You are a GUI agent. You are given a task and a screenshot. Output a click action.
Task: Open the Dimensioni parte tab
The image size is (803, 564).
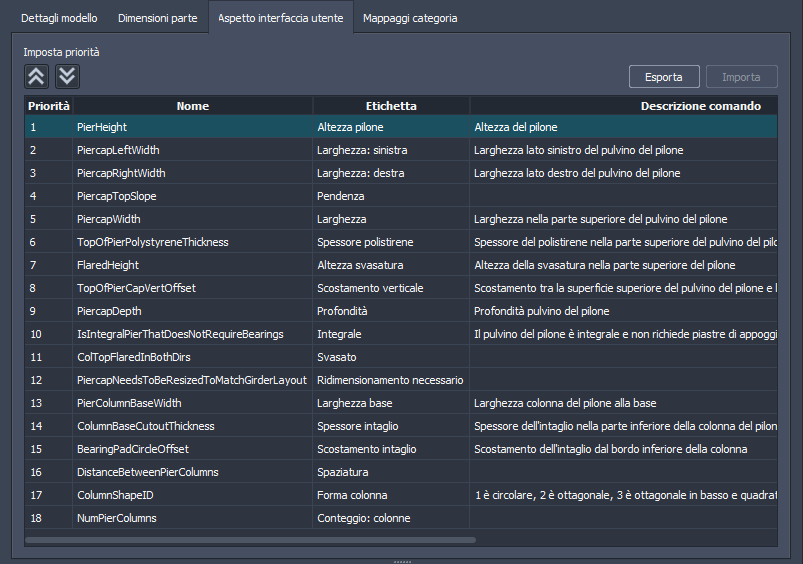pos(157,18)
